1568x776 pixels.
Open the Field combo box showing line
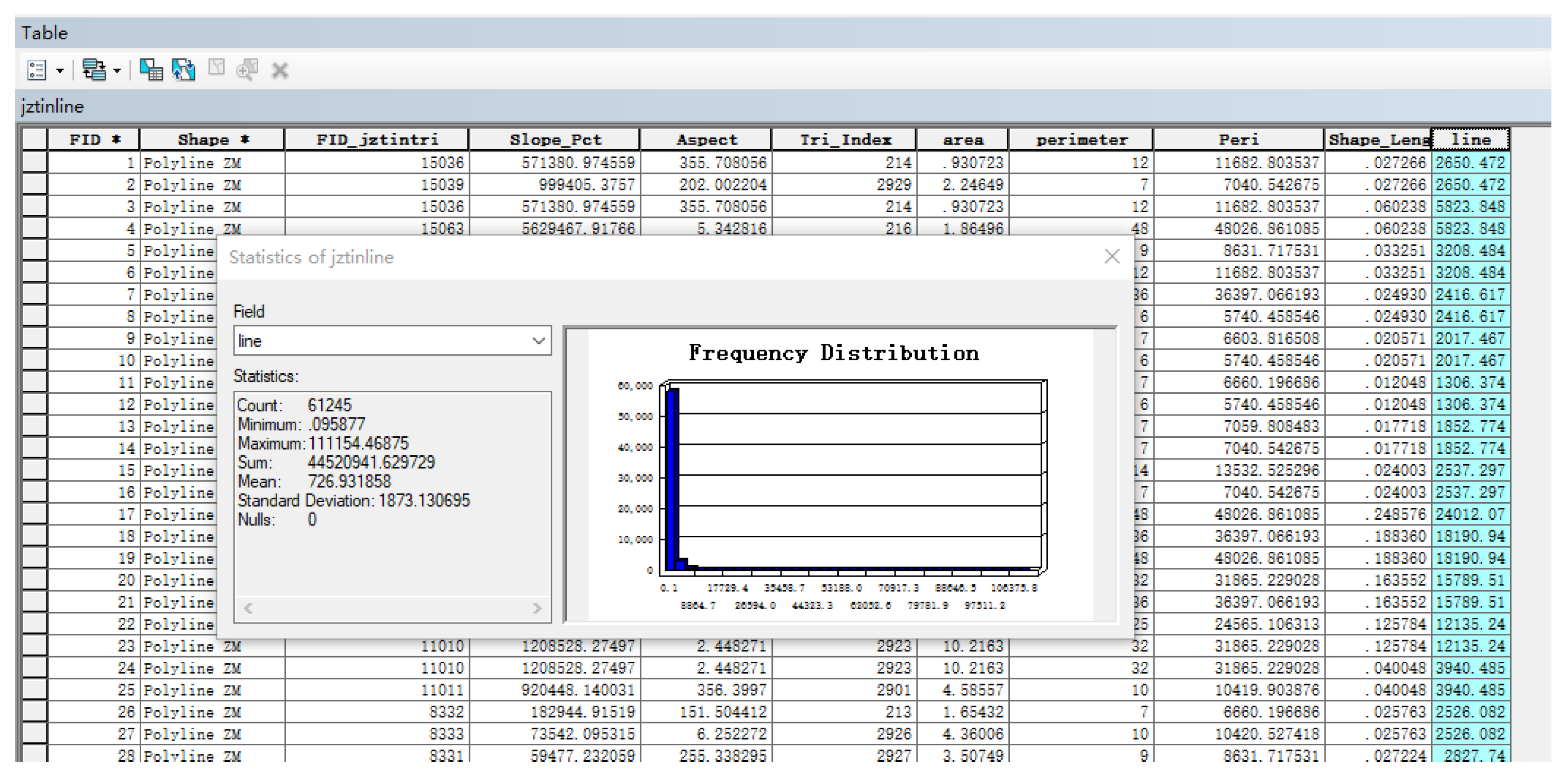click(x=392, y=341)
